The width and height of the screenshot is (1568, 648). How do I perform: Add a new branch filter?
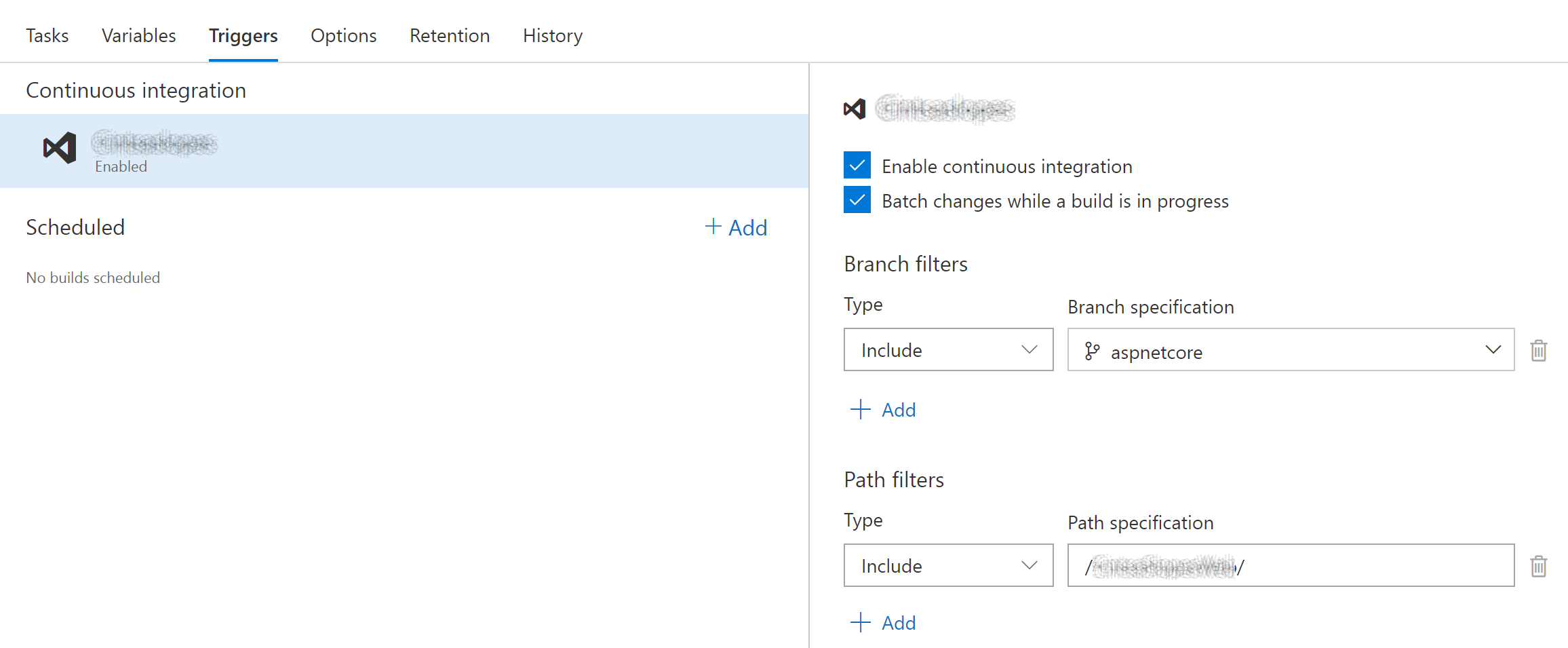883,409
